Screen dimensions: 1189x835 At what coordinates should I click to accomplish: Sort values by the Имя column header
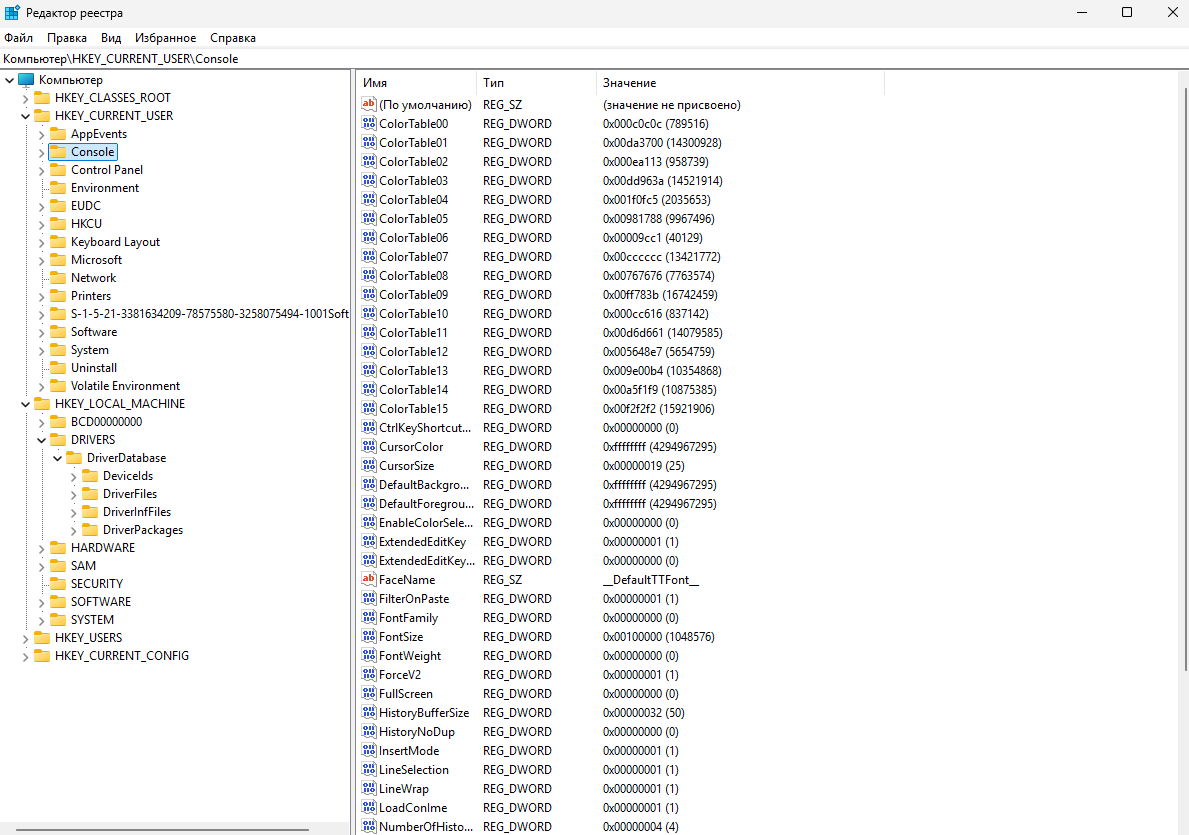[x=416, y=83]
